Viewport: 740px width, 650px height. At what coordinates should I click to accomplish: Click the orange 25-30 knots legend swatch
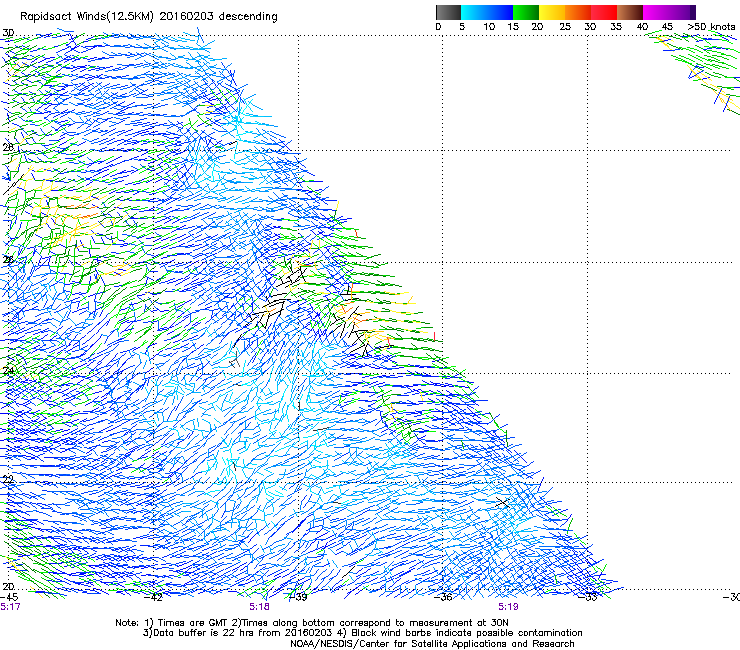(x=578, y=12)
